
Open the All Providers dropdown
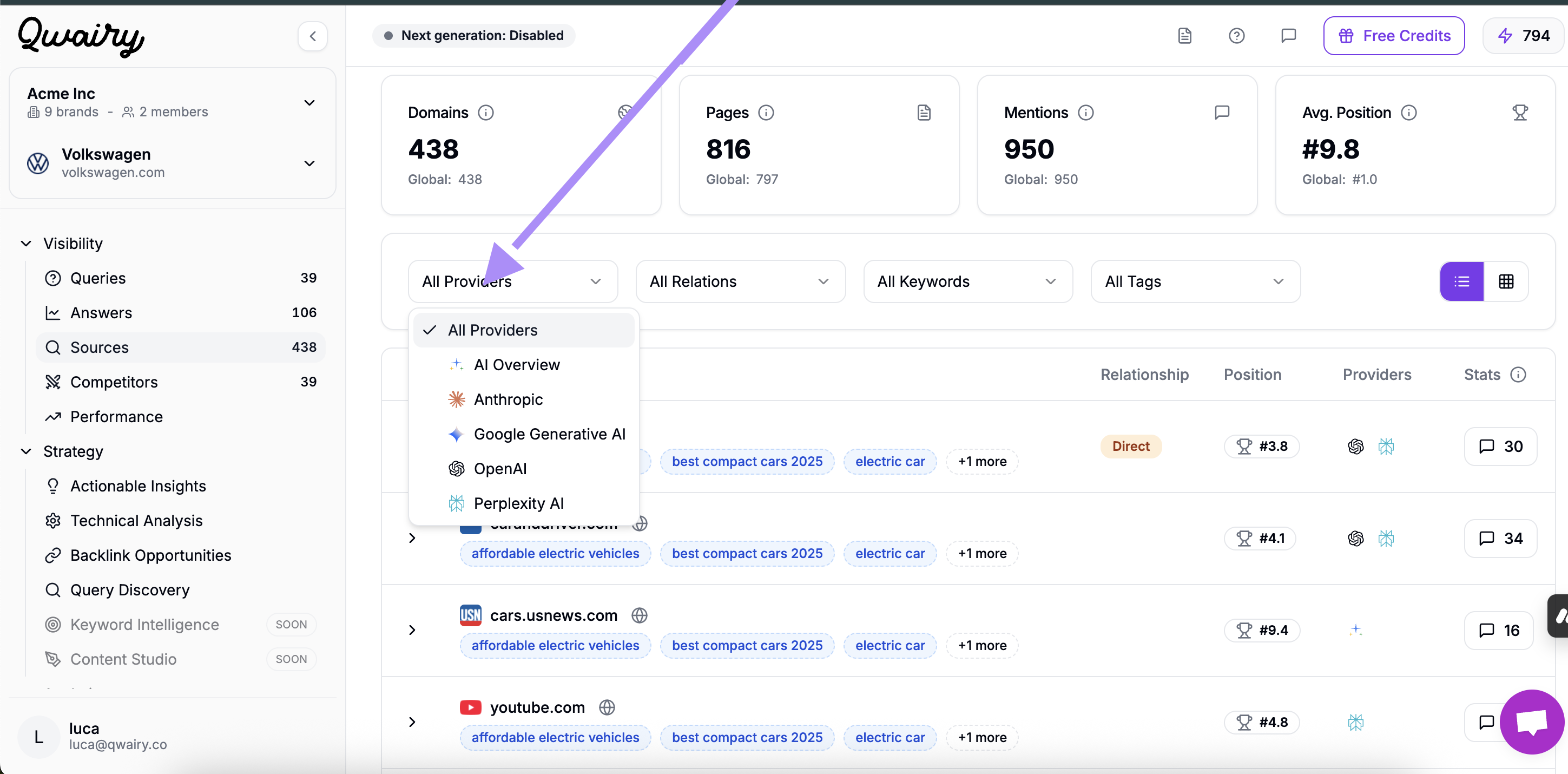pyautogui.click(x=512, y=281)
